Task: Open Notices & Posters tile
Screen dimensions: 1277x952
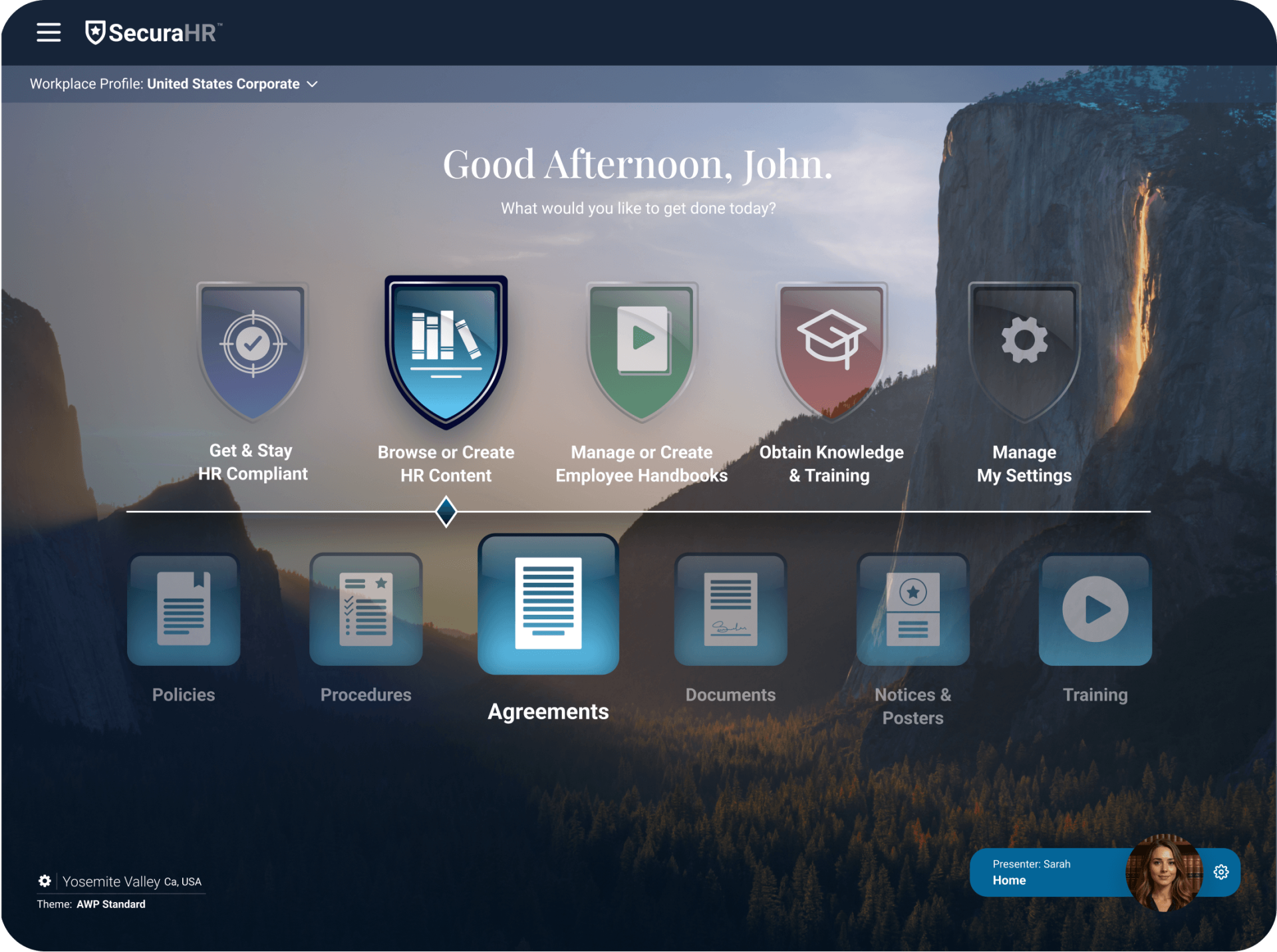Action: [x=913, y=609]
